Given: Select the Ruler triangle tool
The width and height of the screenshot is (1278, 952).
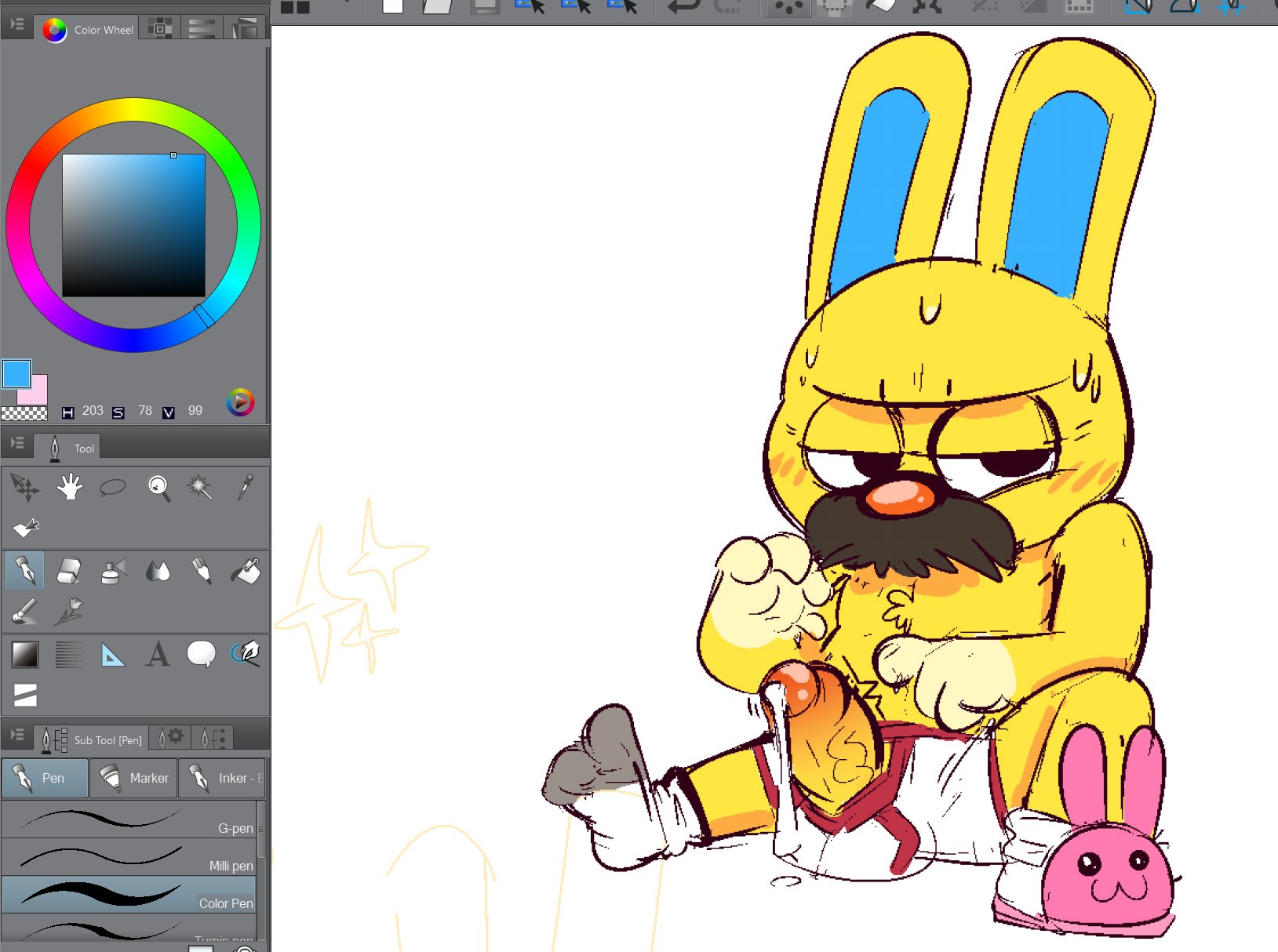Looking at the screenshot, I should tap(113, 654).
